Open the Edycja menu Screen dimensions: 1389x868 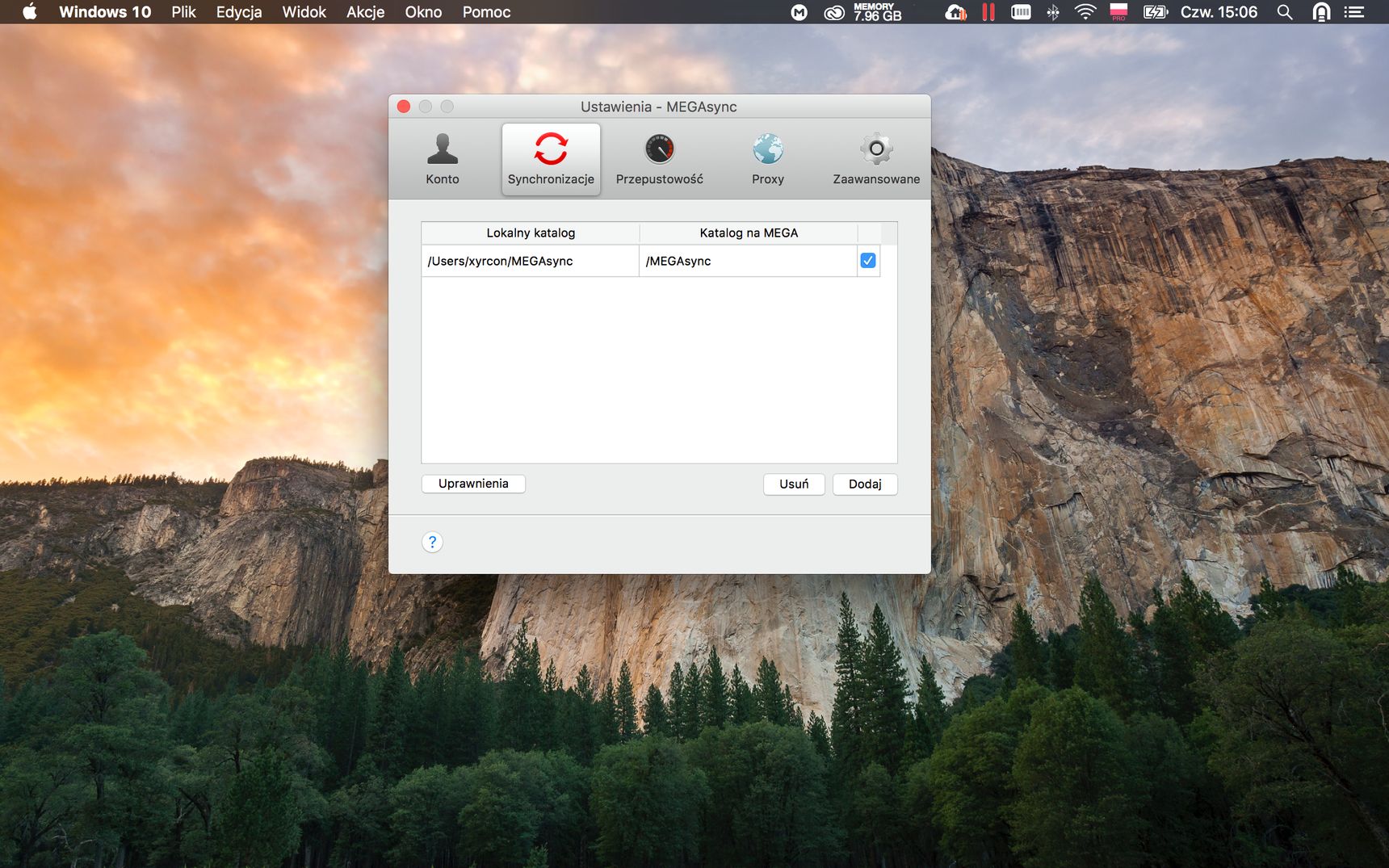point(239,12)
